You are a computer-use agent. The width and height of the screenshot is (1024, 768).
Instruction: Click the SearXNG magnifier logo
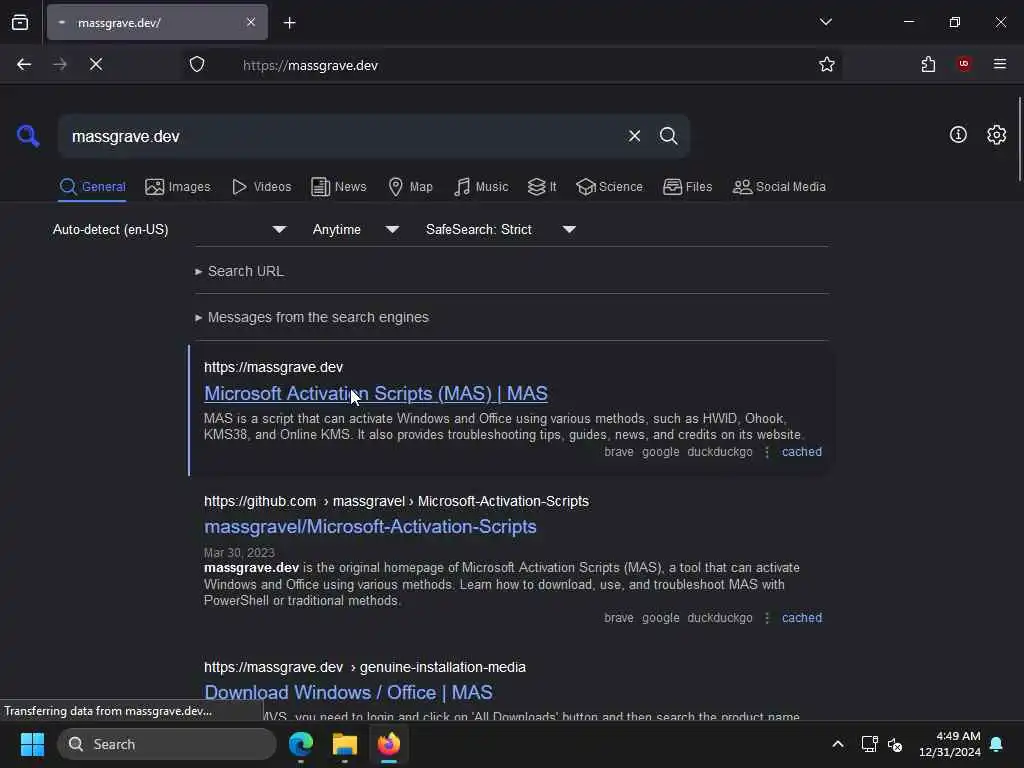point(28,136)
